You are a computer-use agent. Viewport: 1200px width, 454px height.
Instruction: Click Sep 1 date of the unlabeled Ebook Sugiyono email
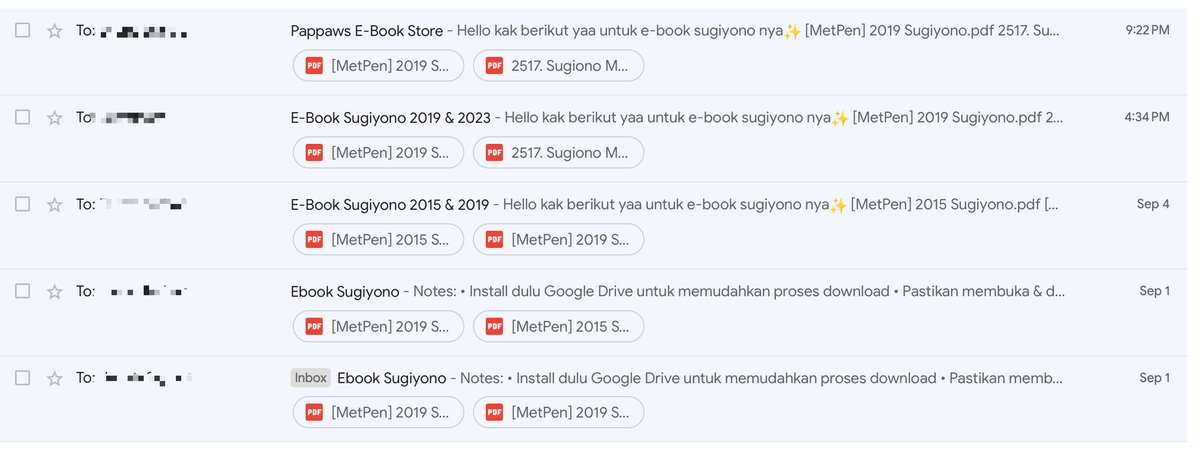point(1154,291)
